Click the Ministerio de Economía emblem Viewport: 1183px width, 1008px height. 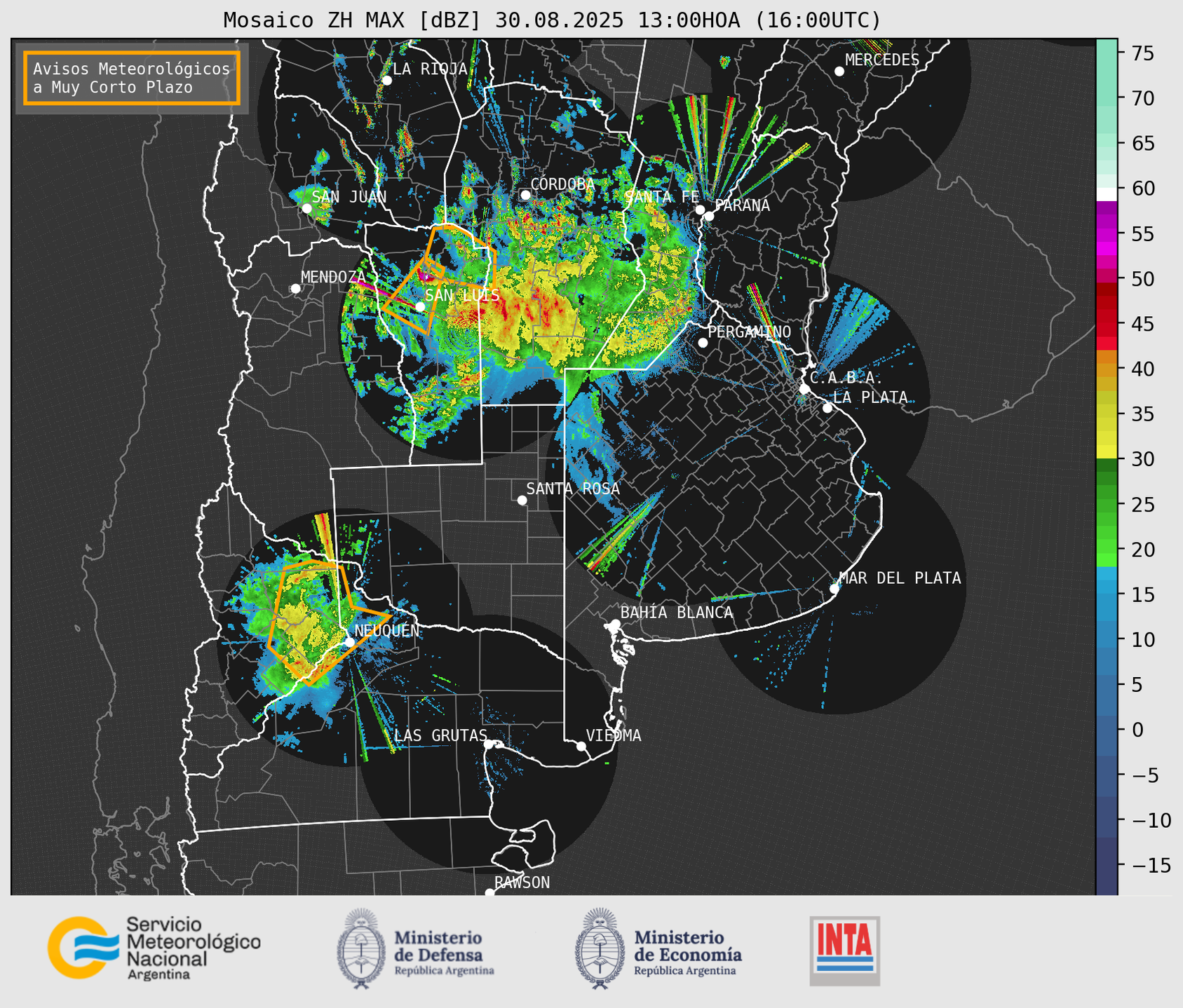[600, 948]
